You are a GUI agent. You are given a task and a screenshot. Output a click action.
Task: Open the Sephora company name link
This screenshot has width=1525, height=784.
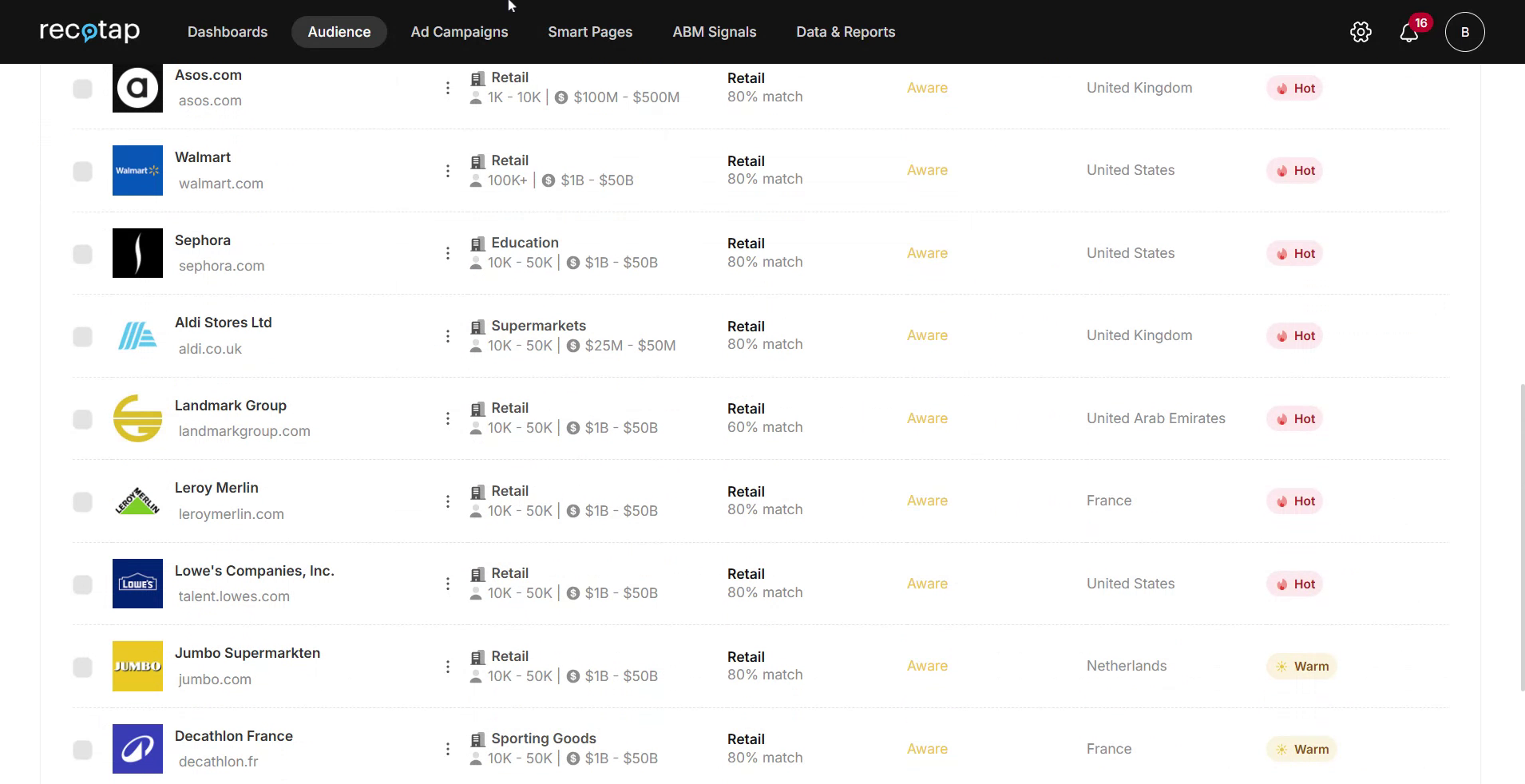203,240
